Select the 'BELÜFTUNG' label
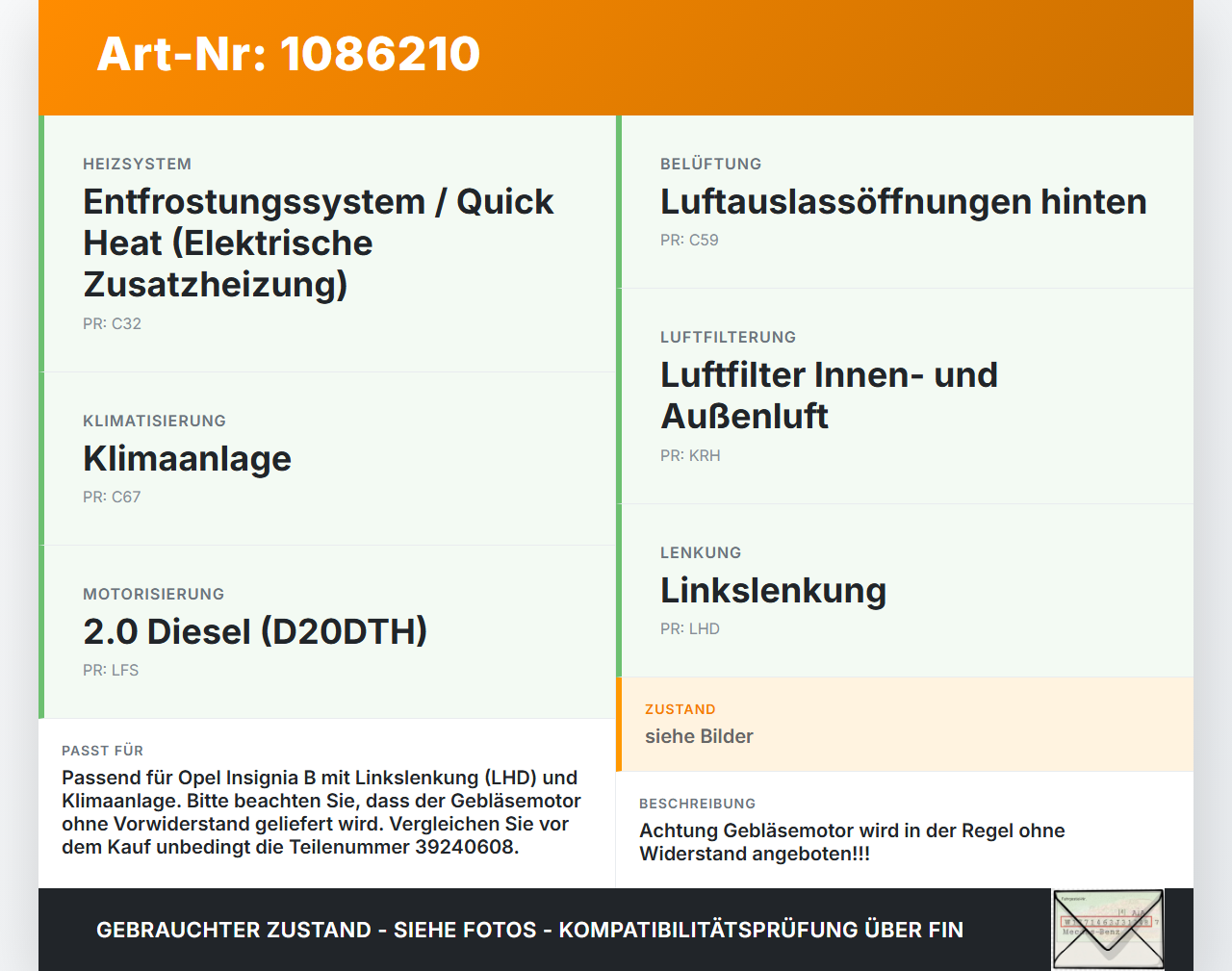 pos(711,165)
